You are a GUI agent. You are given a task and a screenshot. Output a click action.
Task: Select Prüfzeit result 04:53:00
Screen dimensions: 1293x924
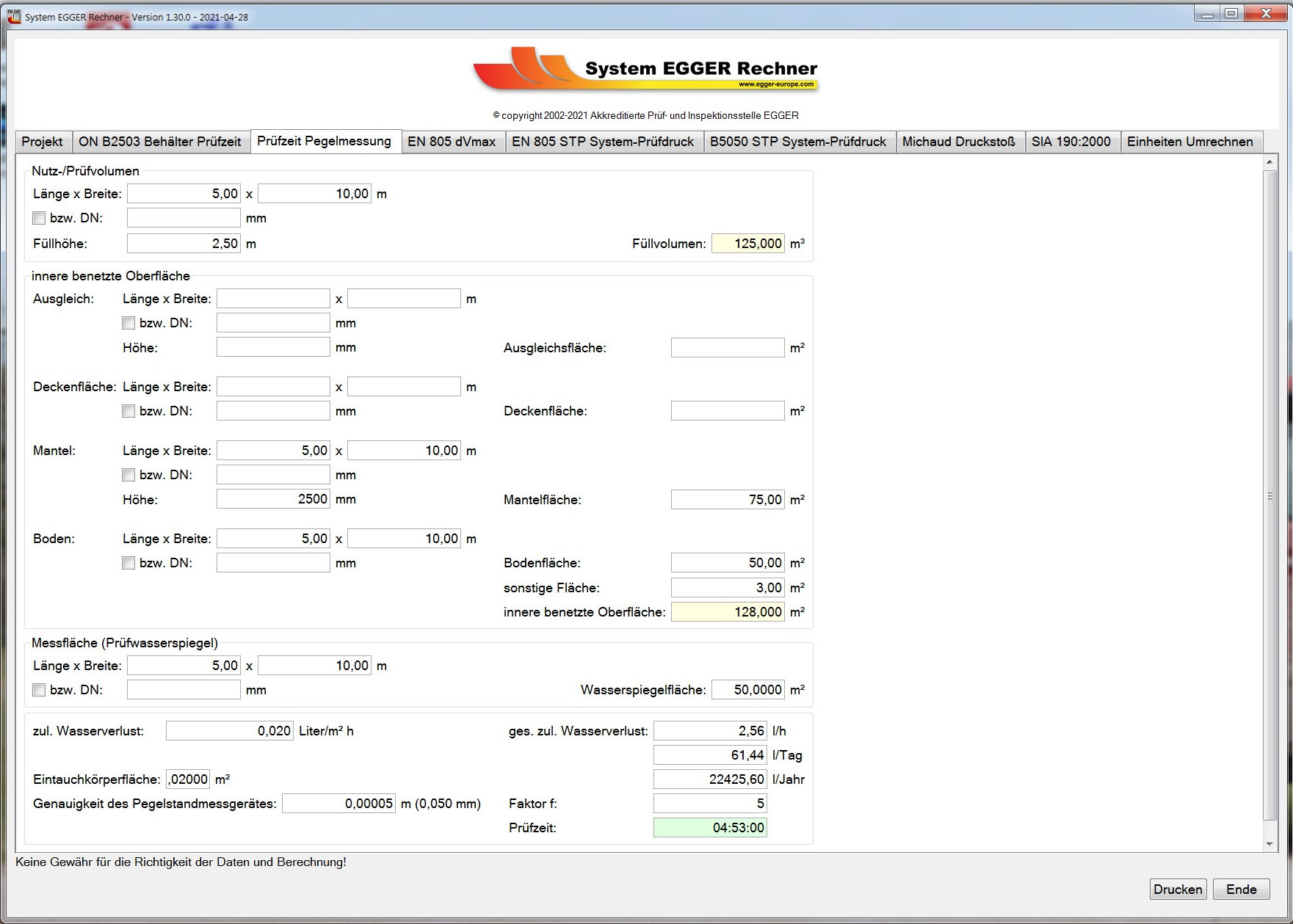[710, 828]
